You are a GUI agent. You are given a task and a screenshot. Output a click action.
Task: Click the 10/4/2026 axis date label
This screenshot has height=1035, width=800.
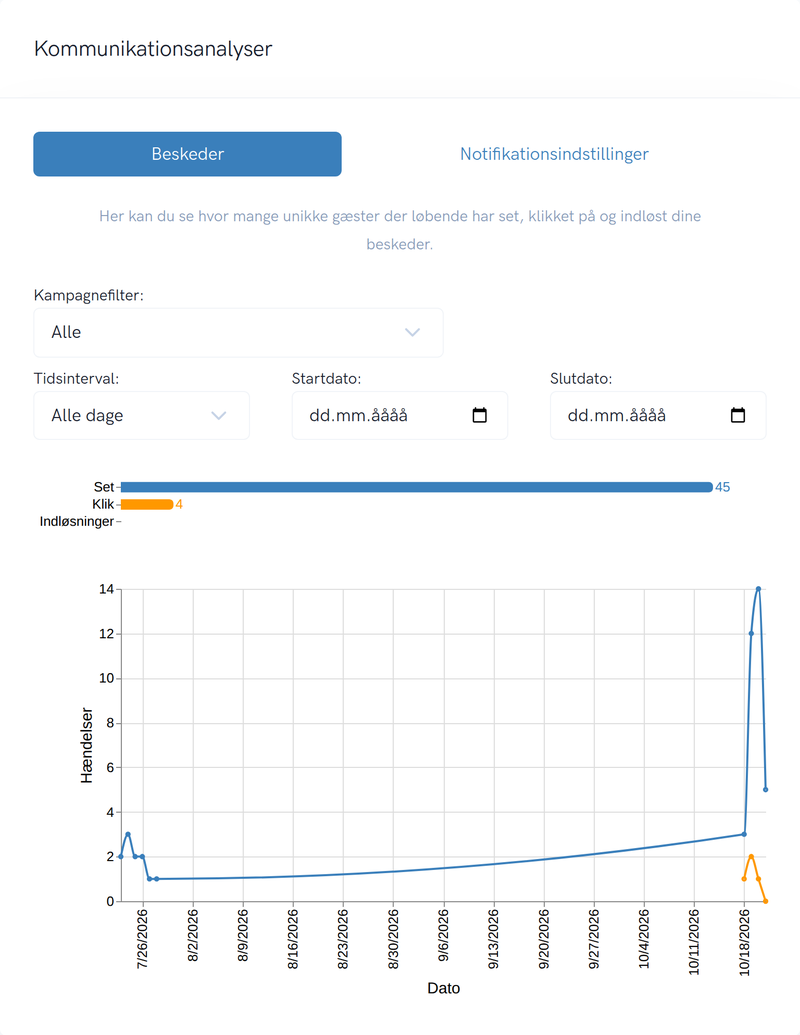(x=644, y=939)
